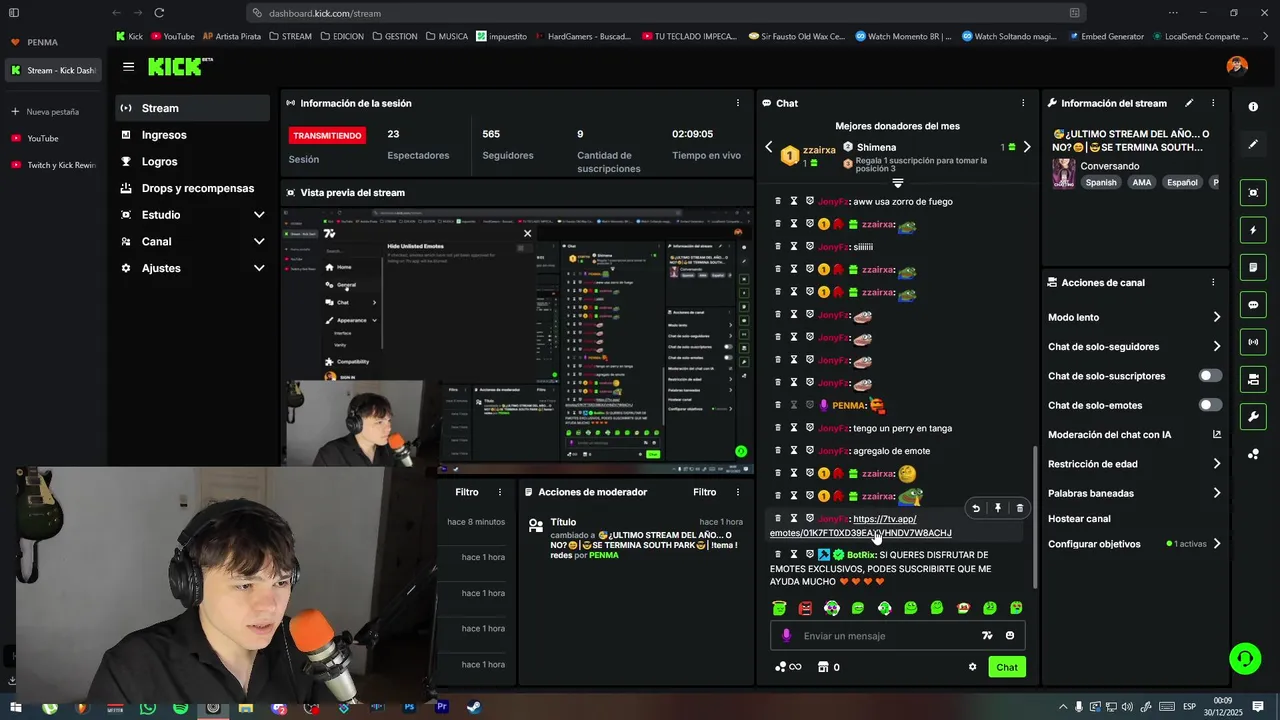The image size is (1280, 720).
Task: Open the Información del stream options menu
Action: pyautogui.click(x=1213, y=103)
